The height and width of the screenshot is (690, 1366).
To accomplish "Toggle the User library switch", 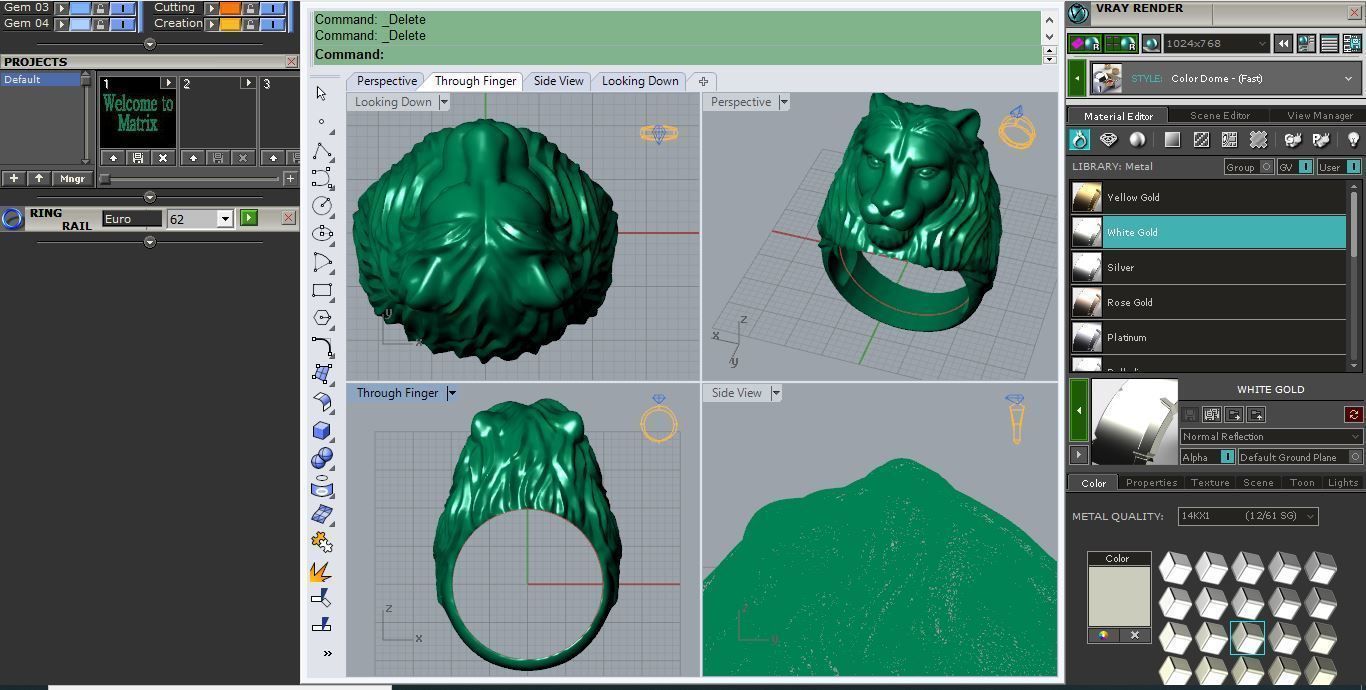I will tap(1353, 167).
